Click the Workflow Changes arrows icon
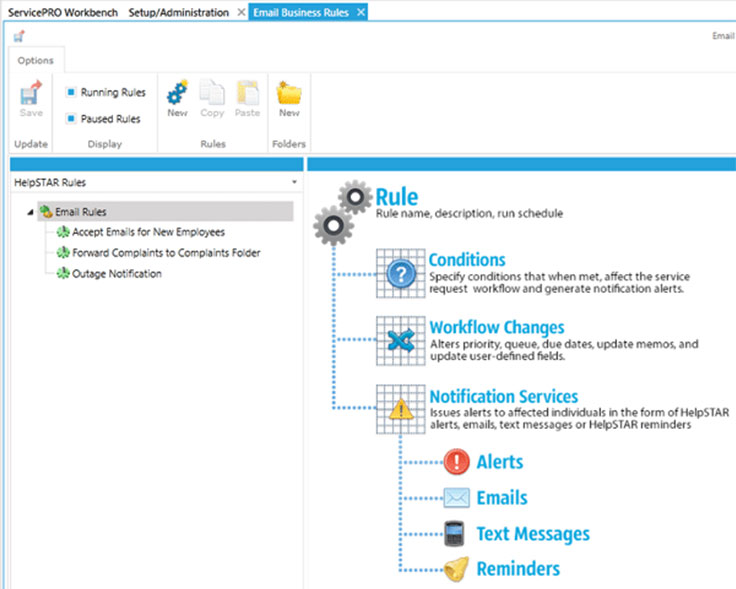The image size is (736, 589). [x=400, y=340]
